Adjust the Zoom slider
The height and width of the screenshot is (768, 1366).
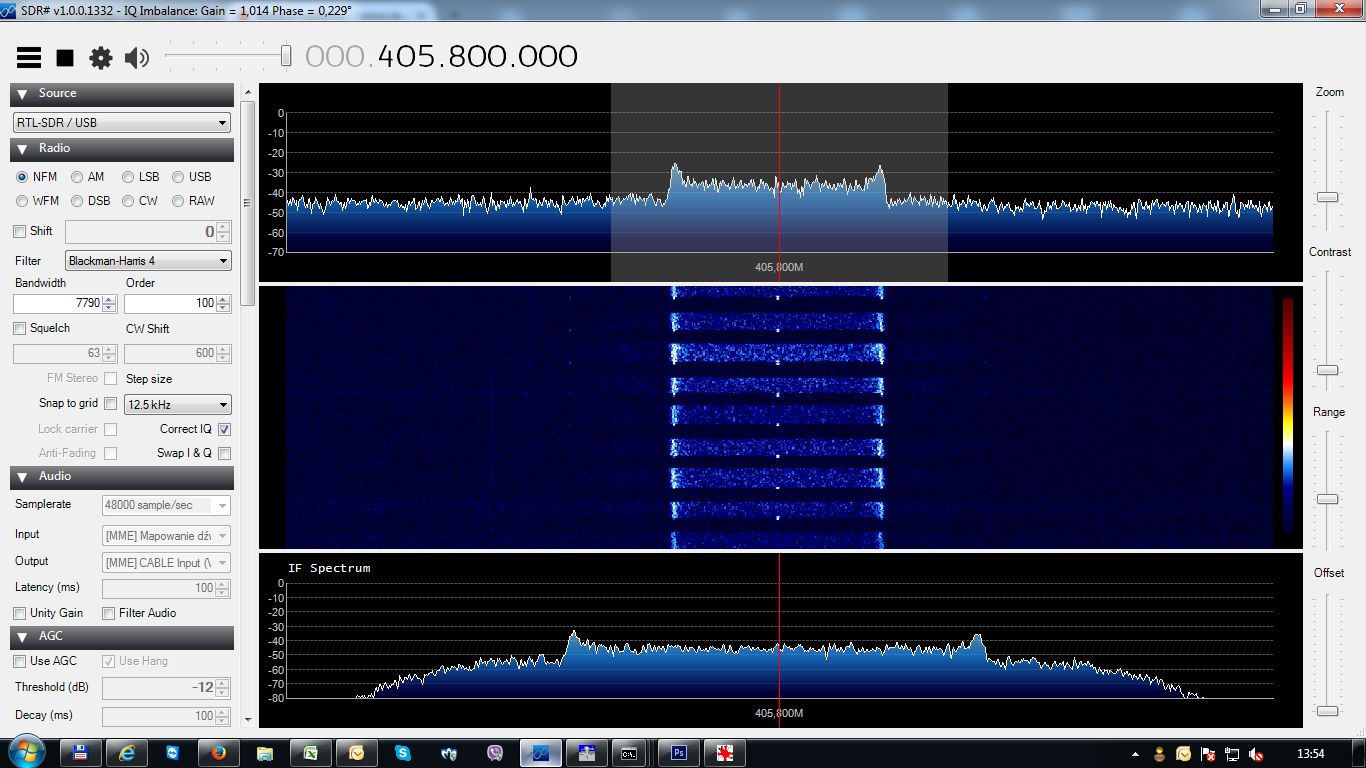pos(1327,197)
